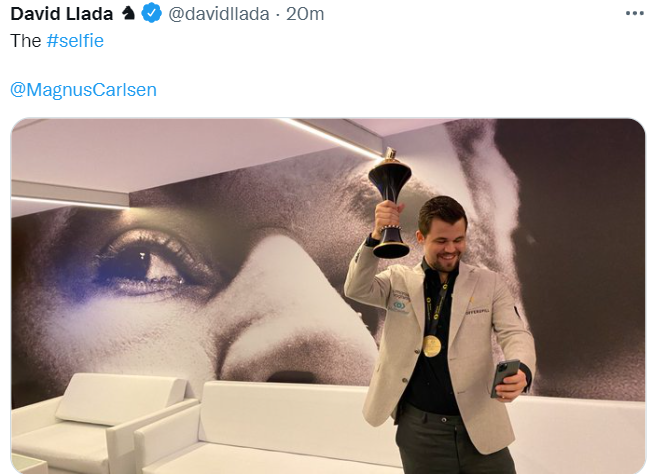Click the word "The" in tweet text
647x474 pixels.
[x=26, y=40]
